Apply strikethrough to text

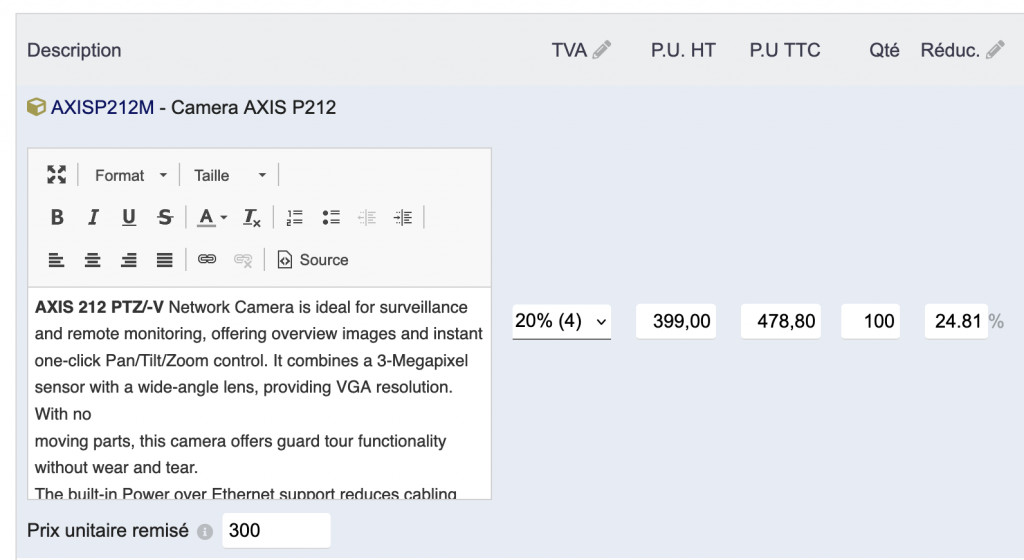click(165, 217)
